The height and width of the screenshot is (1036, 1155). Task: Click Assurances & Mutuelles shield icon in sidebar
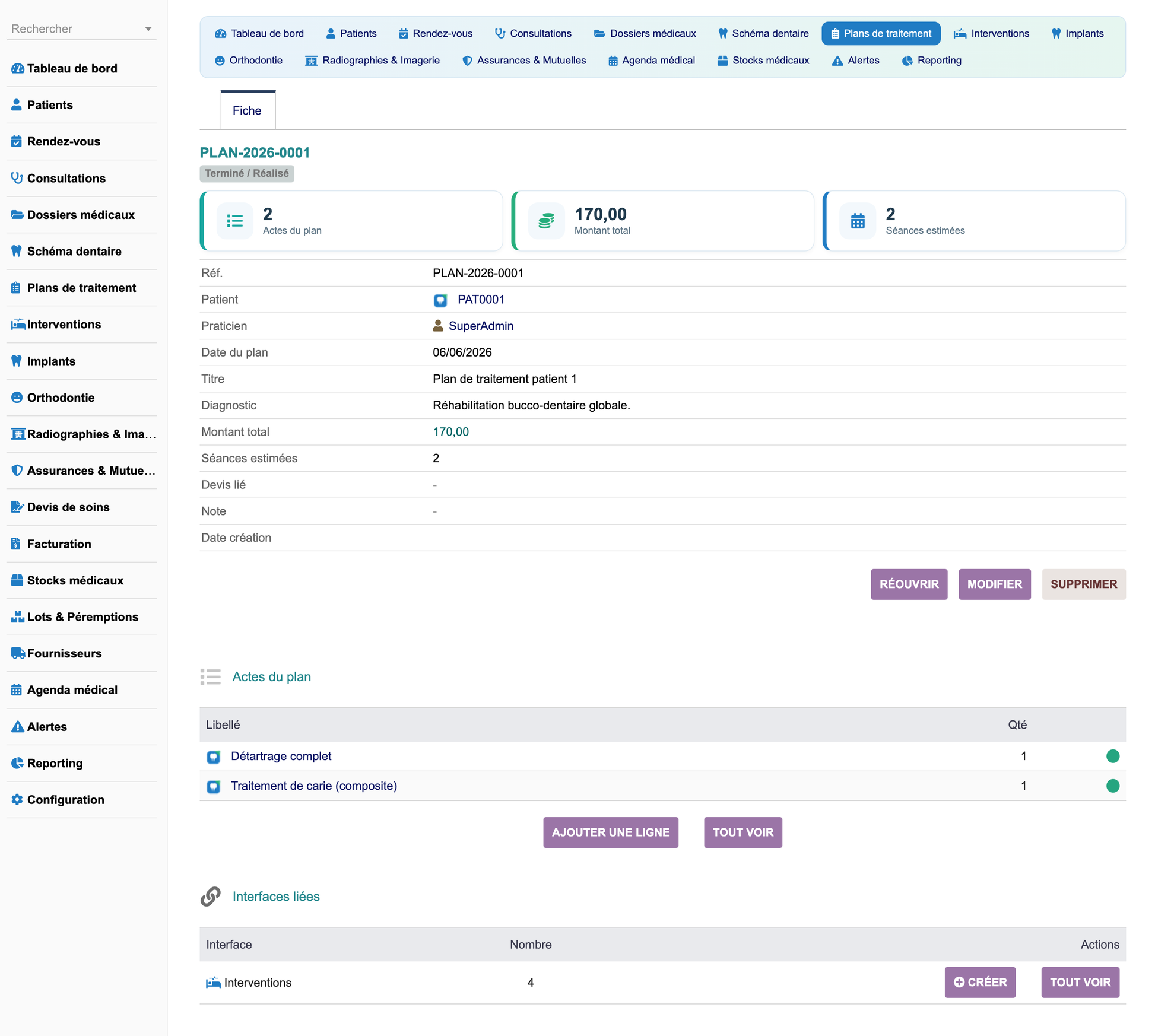point(17,471)
